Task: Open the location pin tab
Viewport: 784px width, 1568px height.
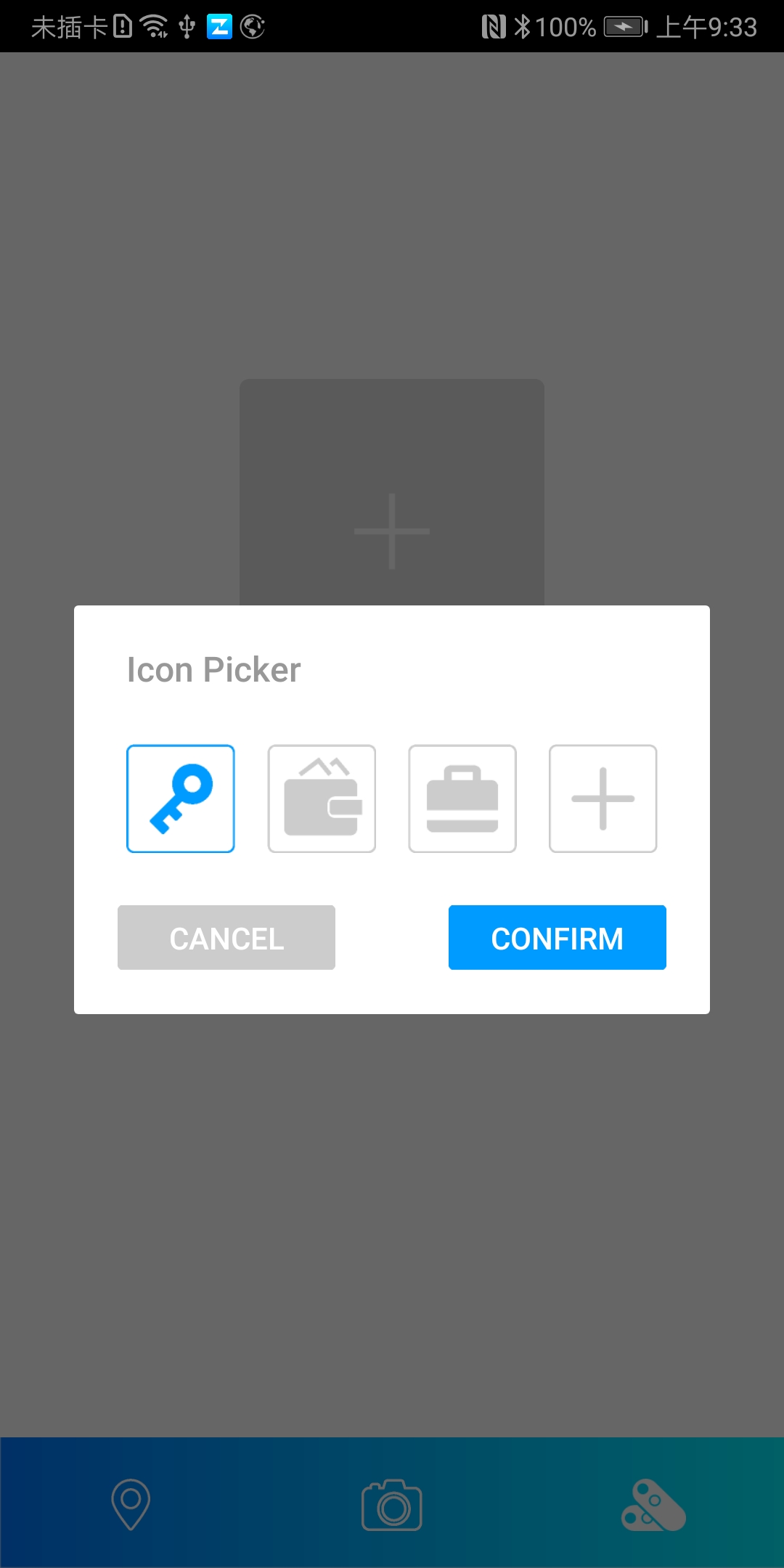Action: point(131,1504)
